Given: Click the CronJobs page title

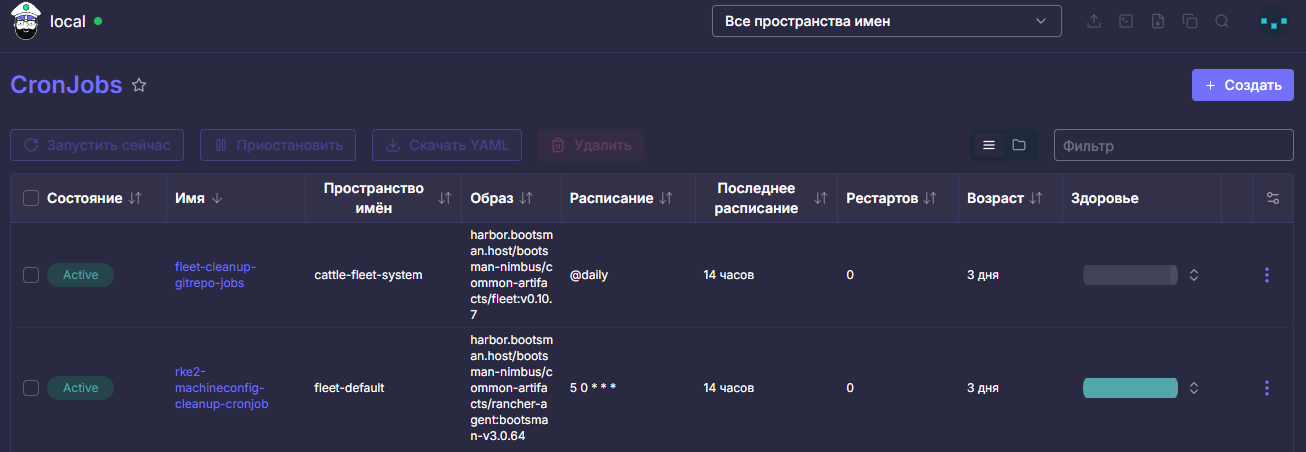Looking at the screenshot, I should point(66,85).
